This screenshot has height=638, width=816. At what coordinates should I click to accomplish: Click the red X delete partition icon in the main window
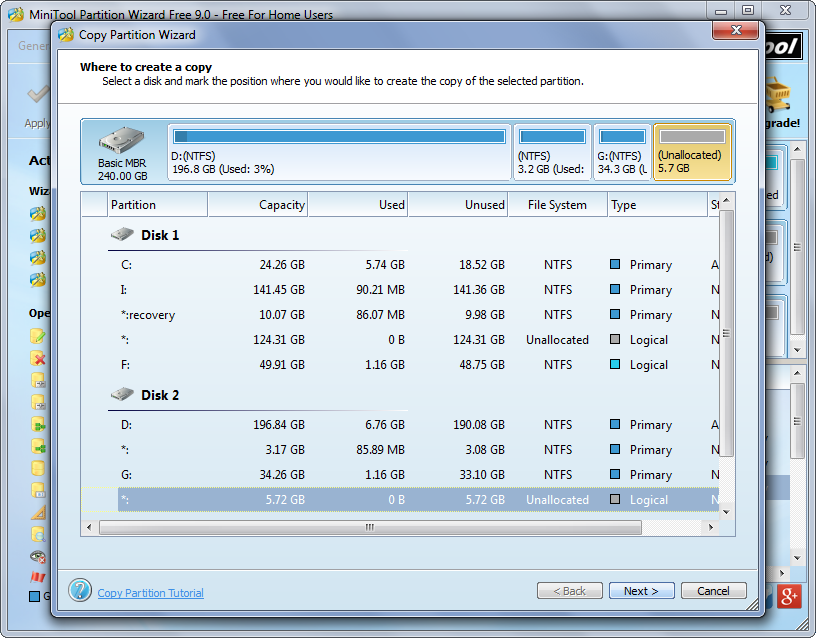pyautogui.click(x=37, y=358)
